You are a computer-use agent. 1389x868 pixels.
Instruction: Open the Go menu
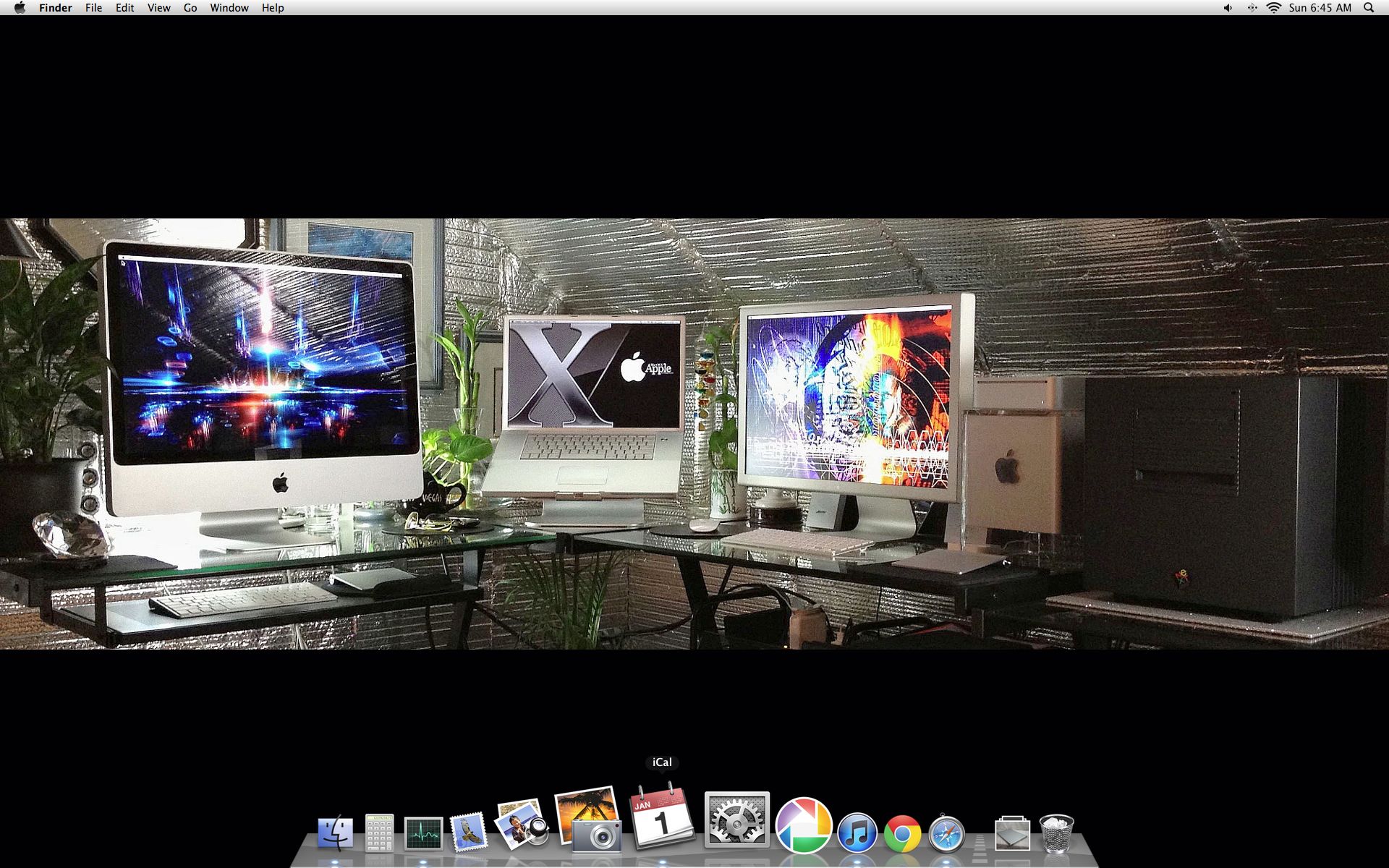[190, 7]
